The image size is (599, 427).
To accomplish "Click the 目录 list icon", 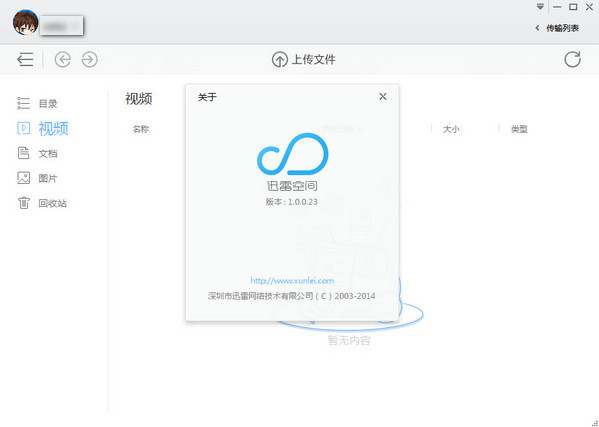I will click(x=23, y=103).
